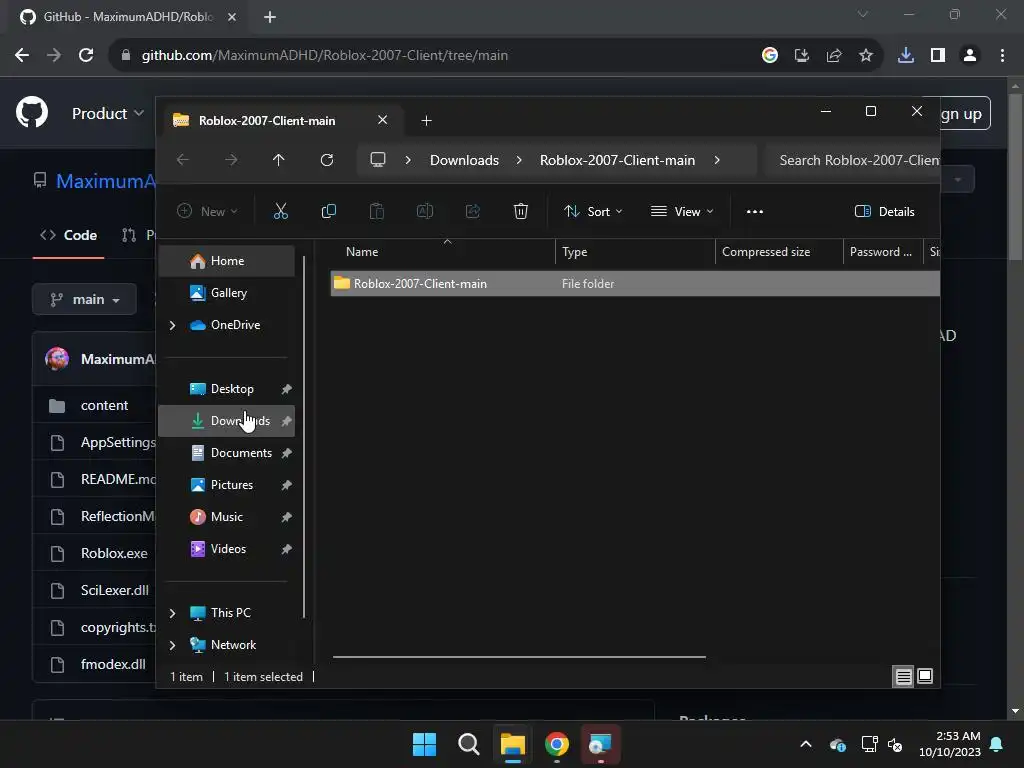
Task: Open Documents in navigation pane
Action: pyautogui.click(x=227, y=453)
